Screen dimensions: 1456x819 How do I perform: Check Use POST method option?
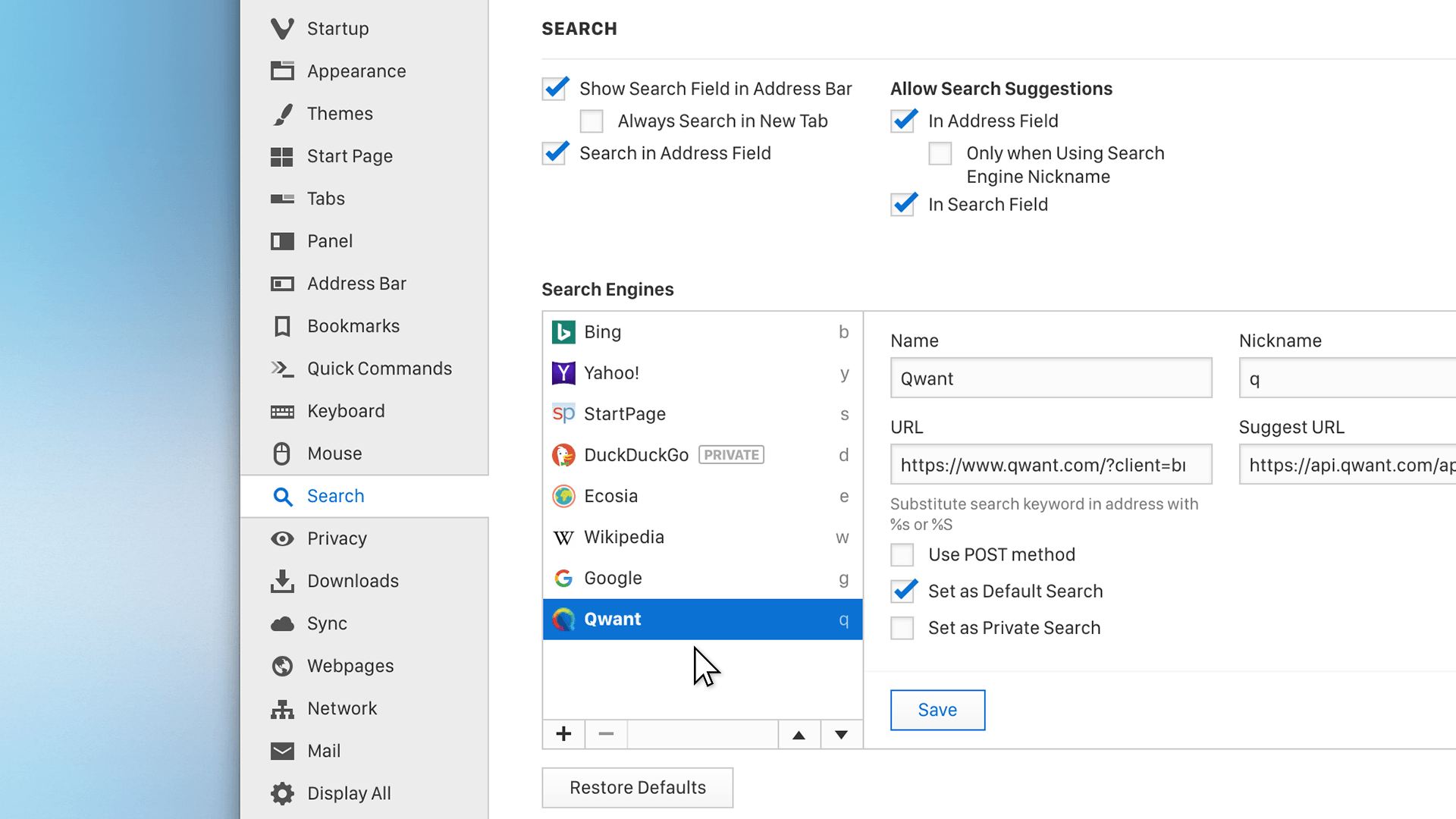point(902,555)
